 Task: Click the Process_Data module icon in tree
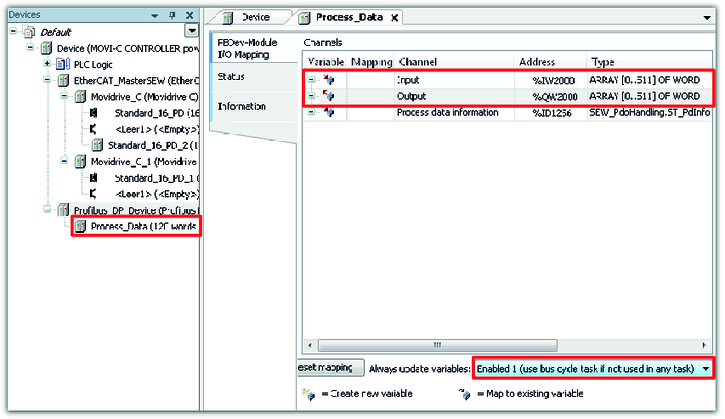81,227
